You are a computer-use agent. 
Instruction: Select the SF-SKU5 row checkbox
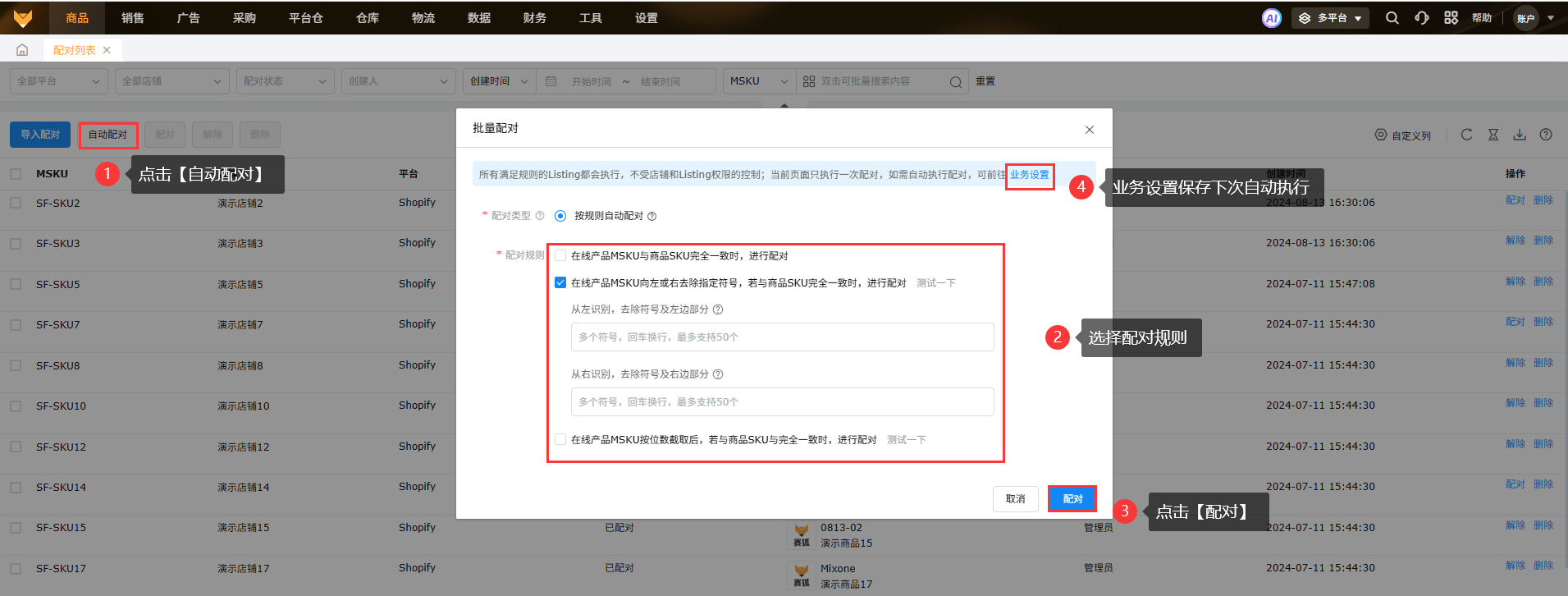pos(16,284)
